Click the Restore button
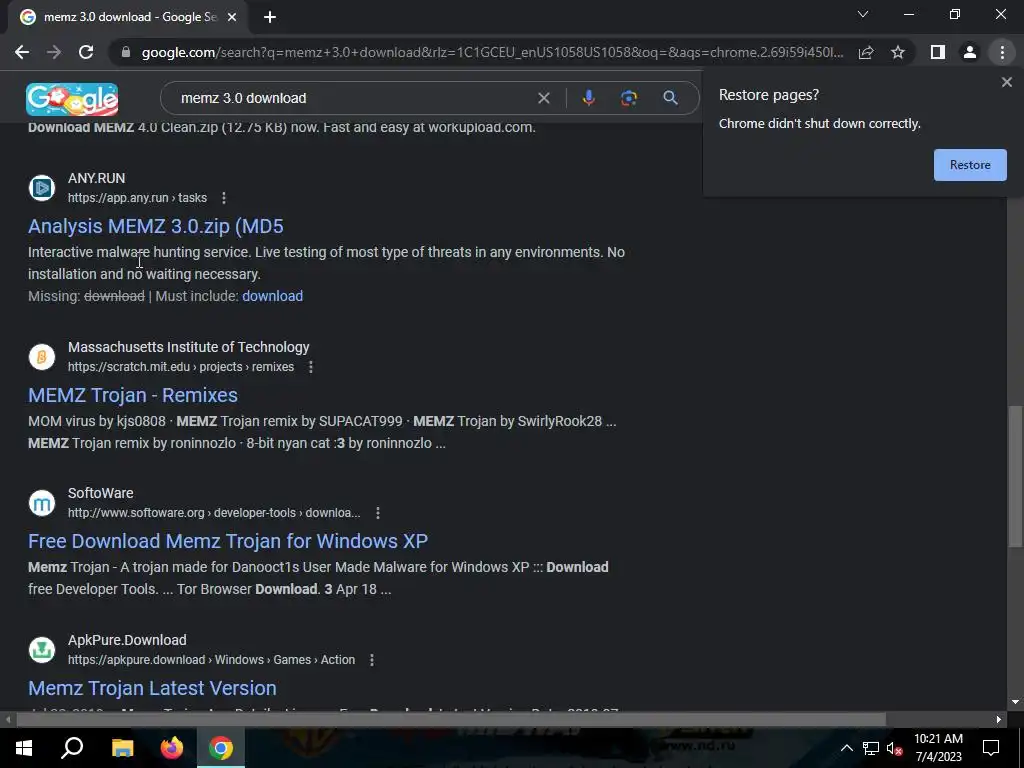This screenshot has width=1024, height=768. tap(970, 165)
